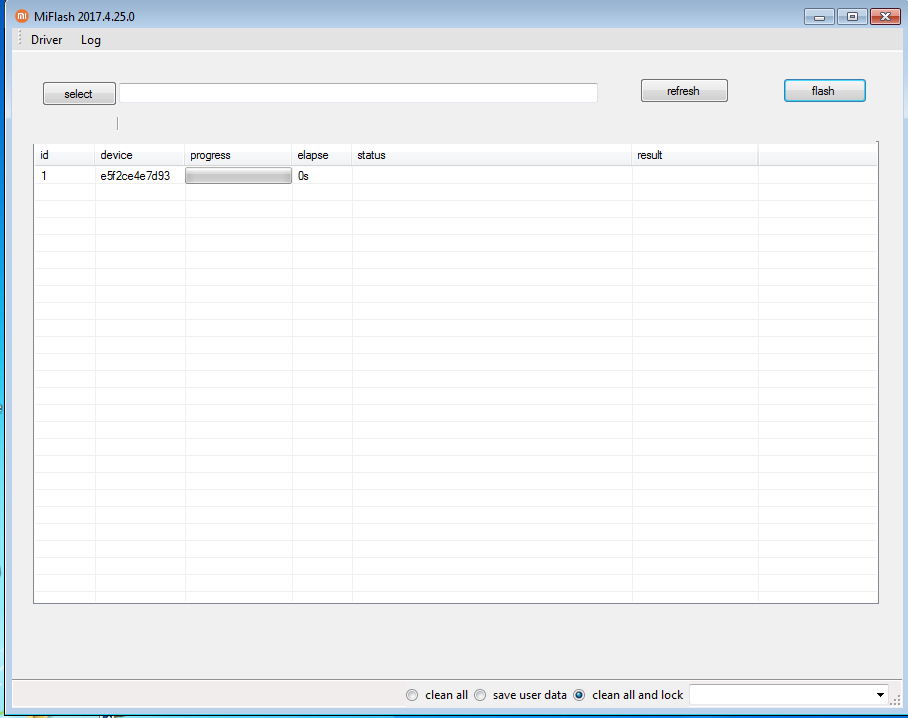Maximize the MiFlash window
908x718 pixels.
coord(852,17)
